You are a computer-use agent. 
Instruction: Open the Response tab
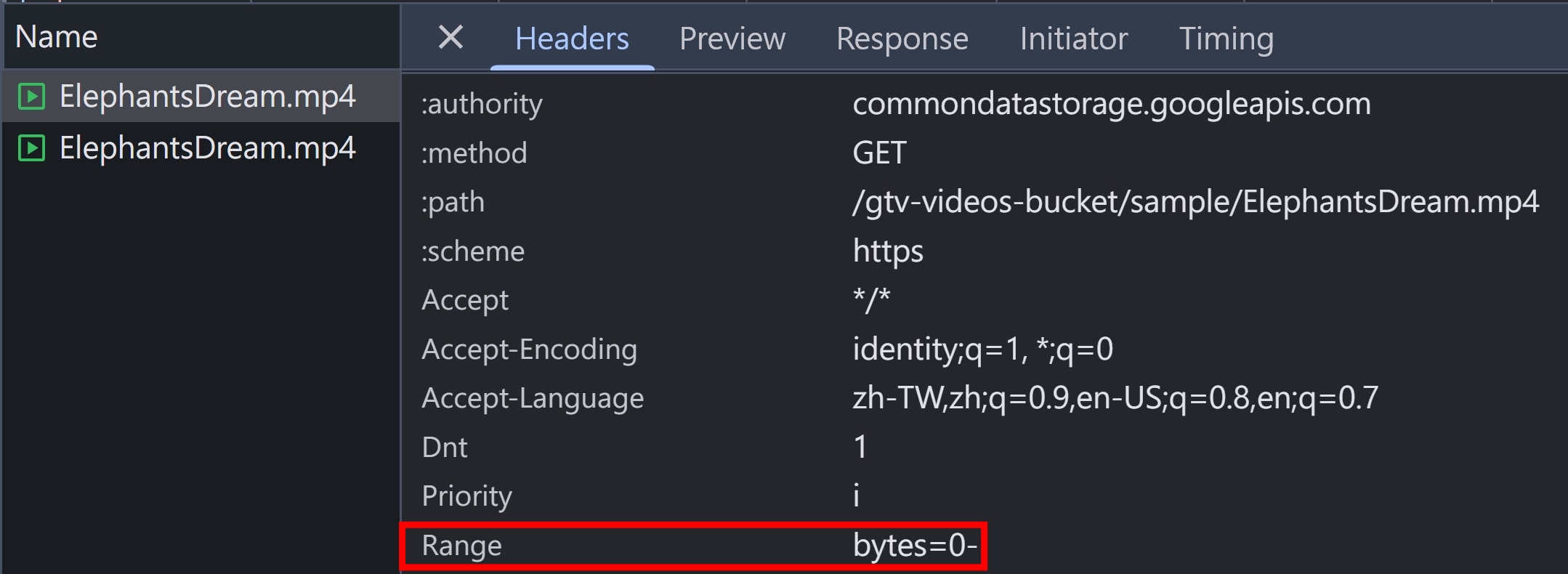902,39
